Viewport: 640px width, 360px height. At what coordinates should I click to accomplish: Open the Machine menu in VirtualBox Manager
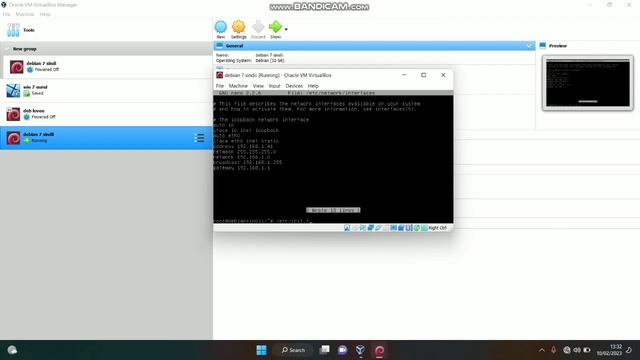[x=24, y=14]
